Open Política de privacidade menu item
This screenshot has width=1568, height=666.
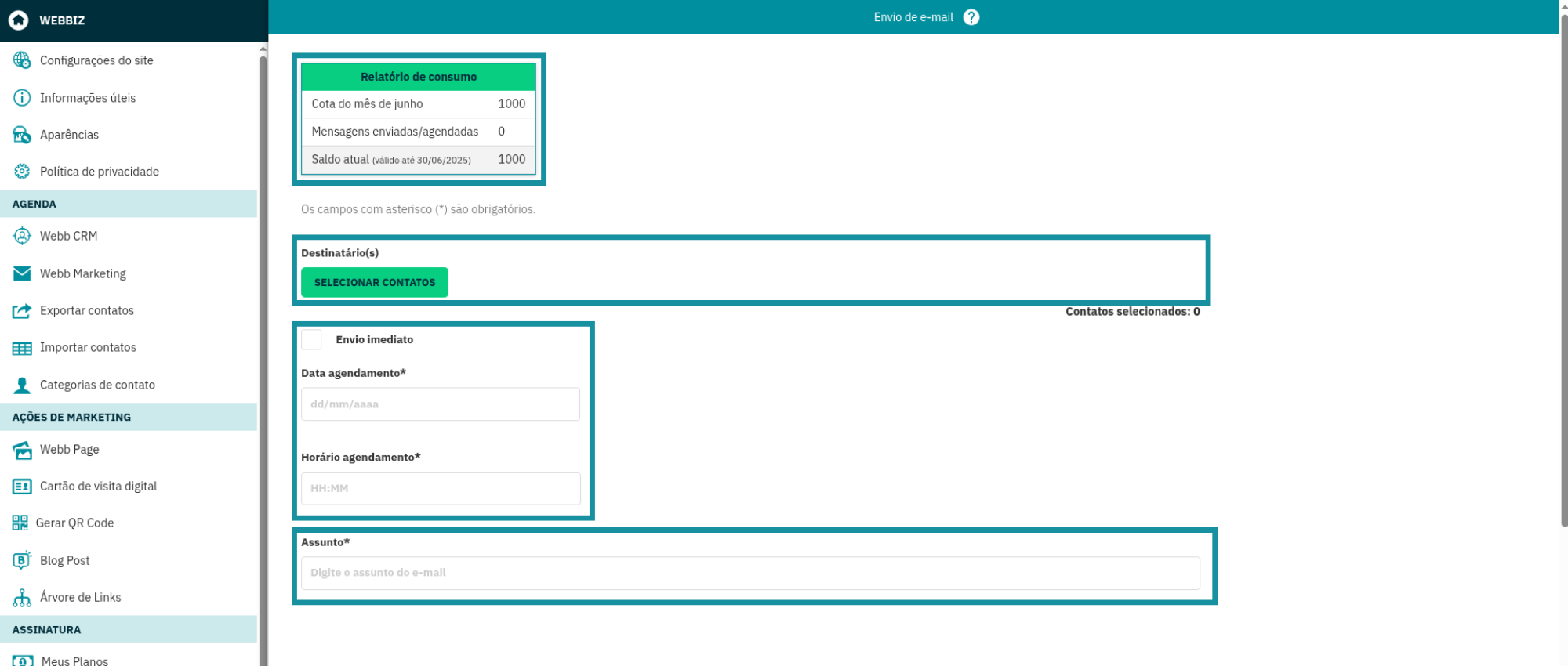tap(100, 172)
